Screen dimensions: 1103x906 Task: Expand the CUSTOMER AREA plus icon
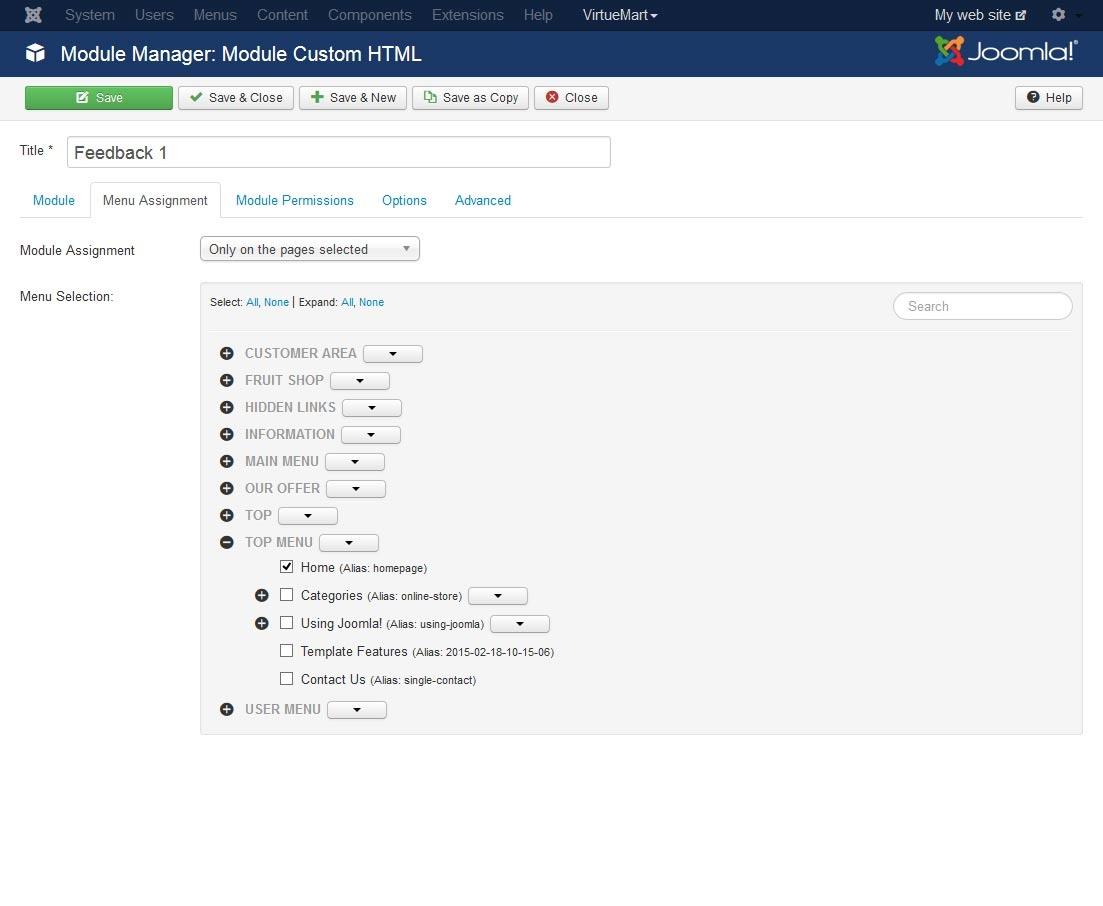pyautogui.click(x=227, y=354)
